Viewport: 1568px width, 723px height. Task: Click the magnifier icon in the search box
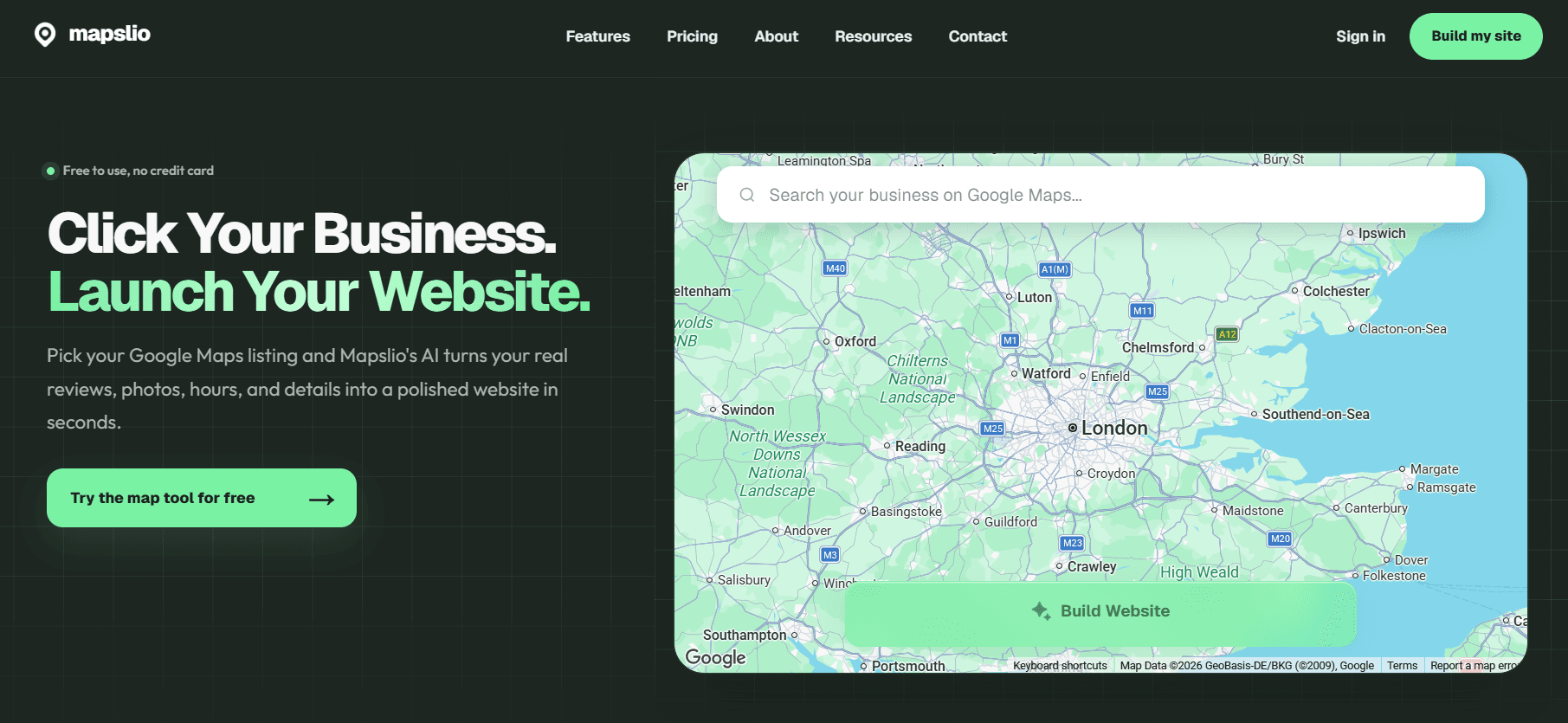(747, 195)
